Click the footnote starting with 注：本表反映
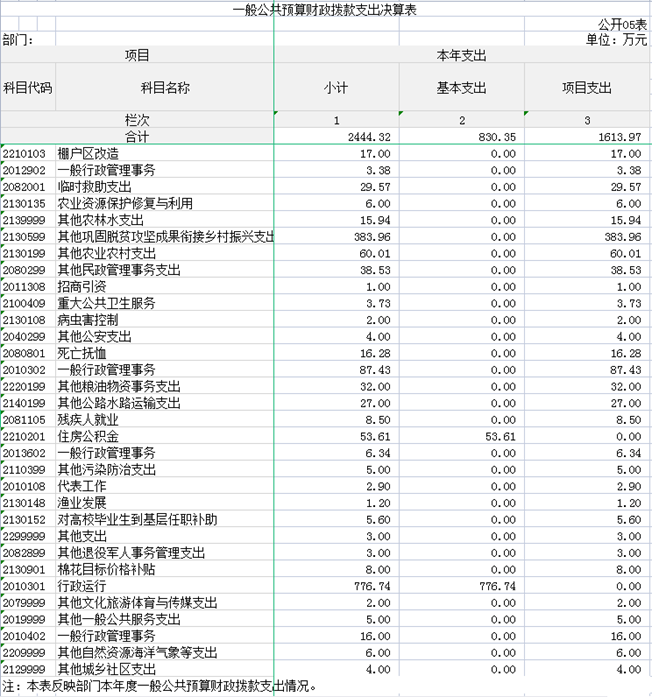 coord(160,687)
